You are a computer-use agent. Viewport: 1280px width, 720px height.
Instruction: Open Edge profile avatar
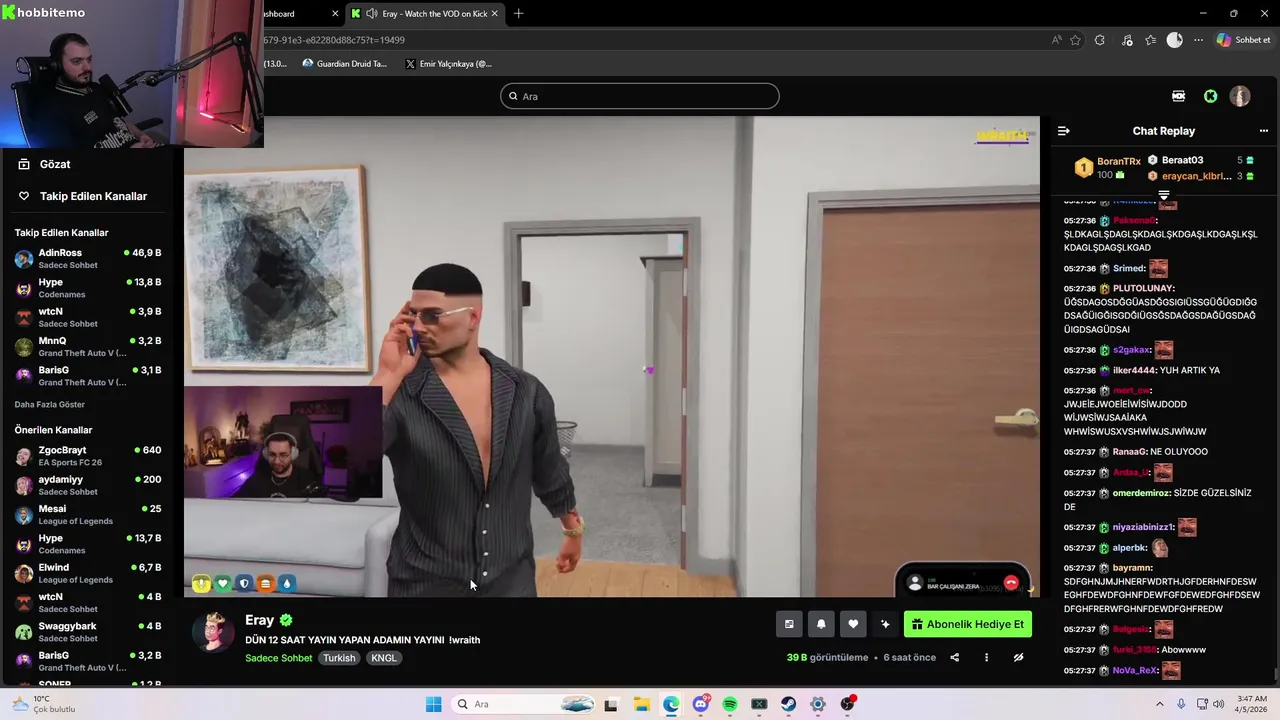pyautogui.click(x=1175, y=40)
